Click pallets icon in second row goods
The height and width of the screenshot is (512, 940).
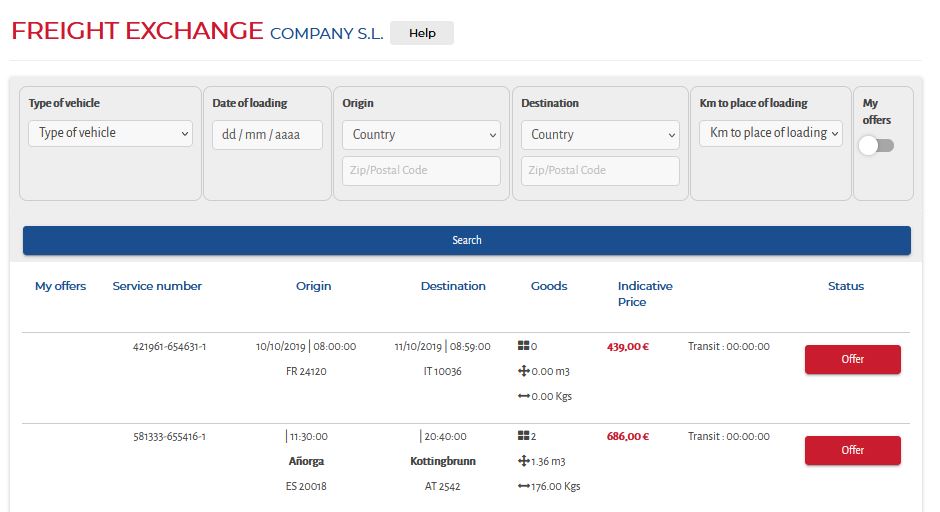(523, 436)
